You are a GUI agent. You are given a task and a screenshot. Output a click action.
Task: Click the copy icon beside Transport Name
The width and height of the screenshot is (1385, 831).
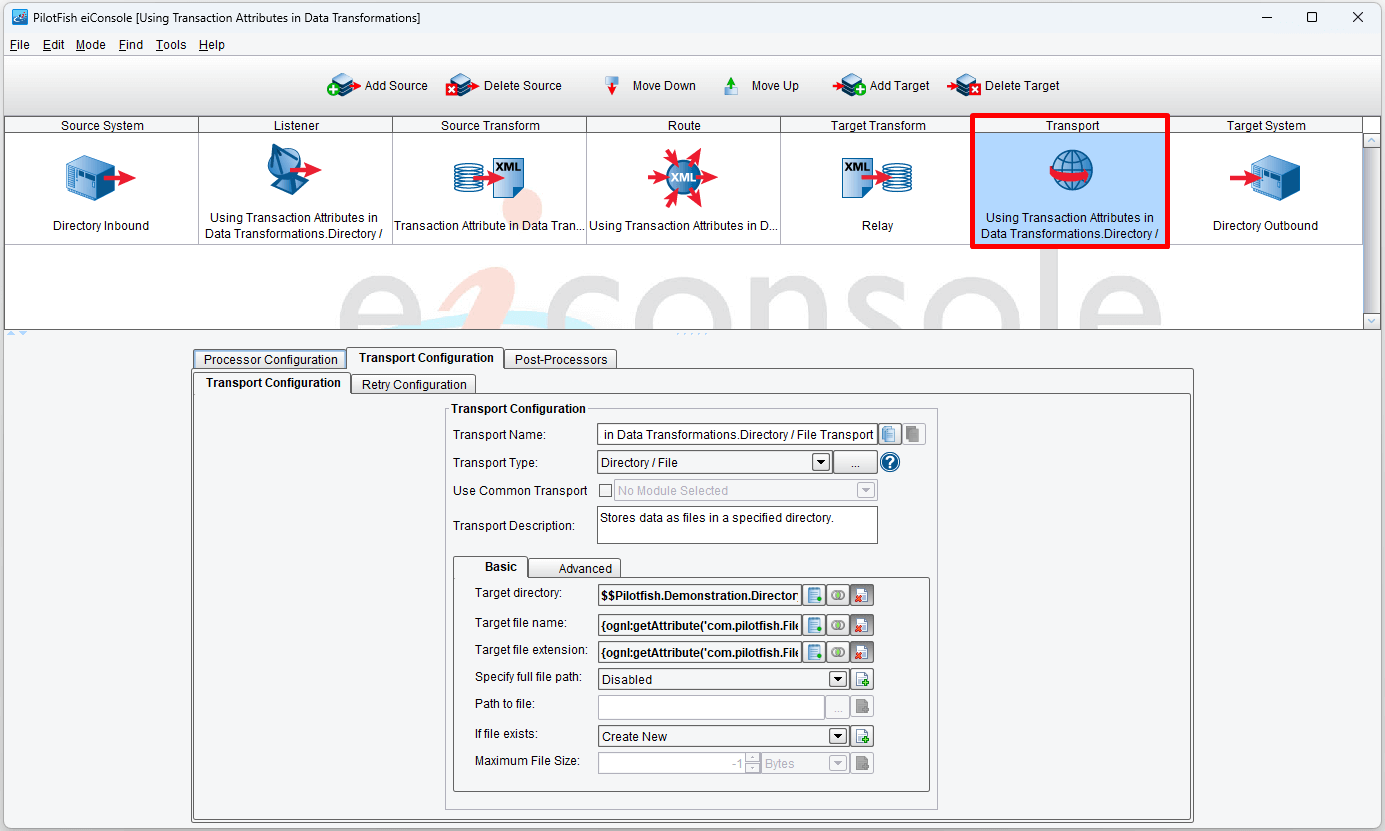890,434
